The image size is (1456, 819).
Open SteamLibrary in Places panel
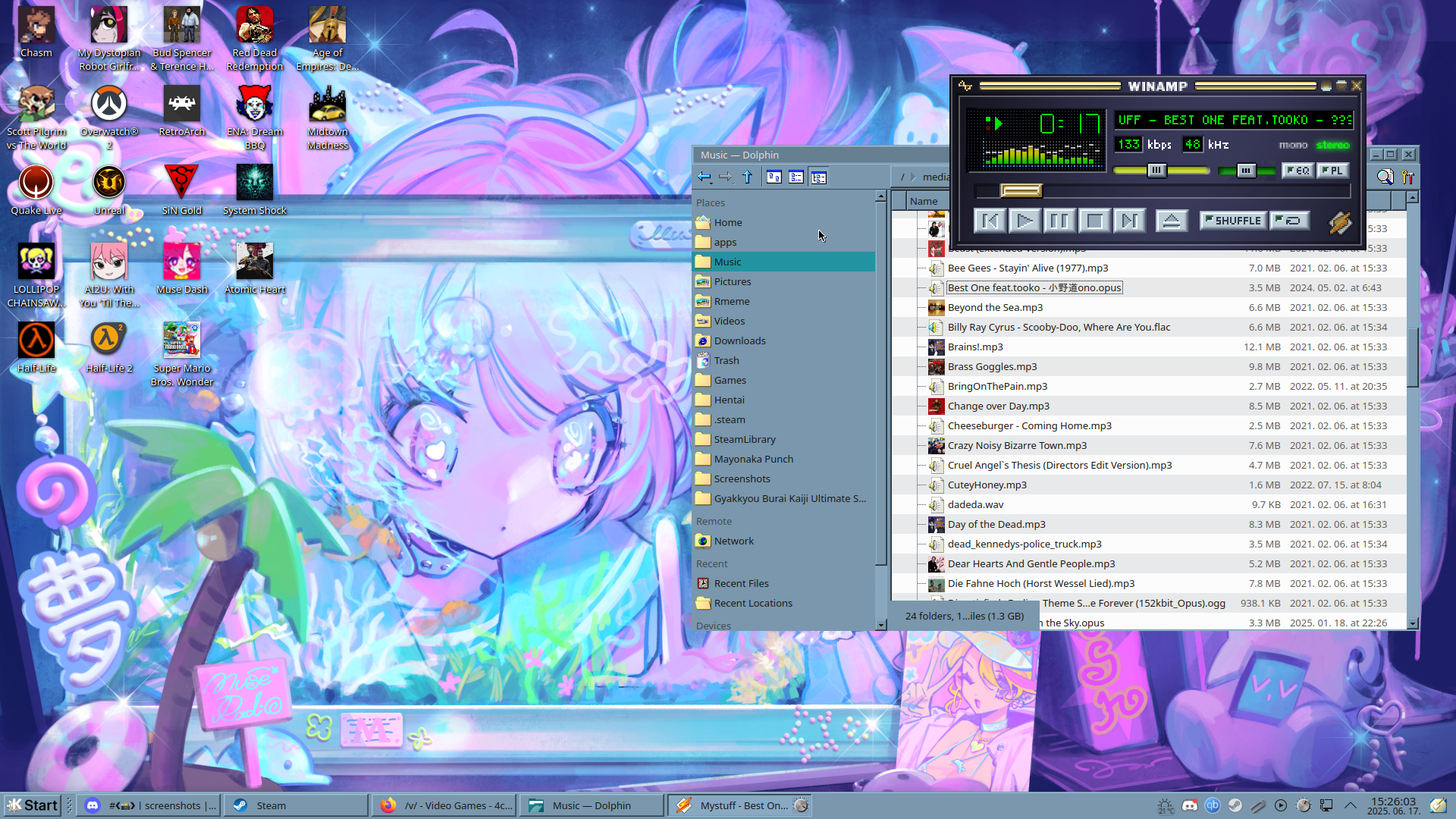click(x=783, y=439)
